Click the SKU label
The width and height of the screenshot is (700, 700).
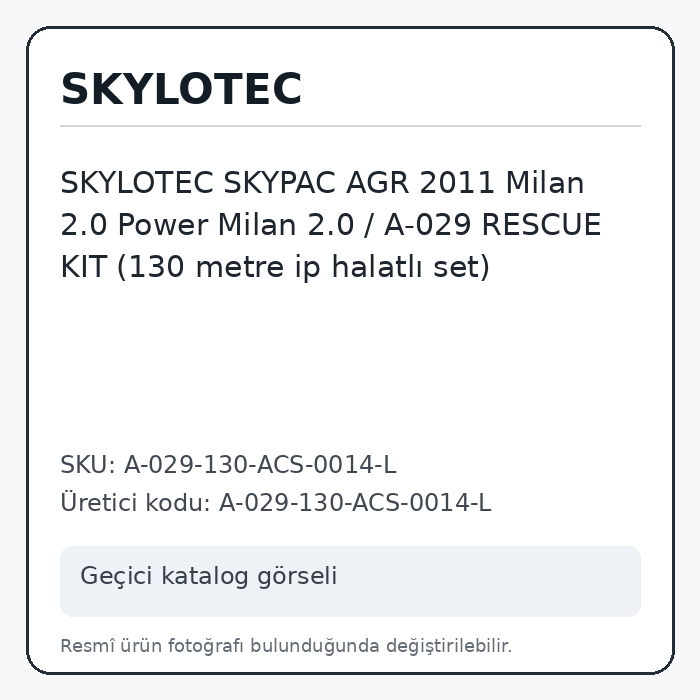point(88,465)
